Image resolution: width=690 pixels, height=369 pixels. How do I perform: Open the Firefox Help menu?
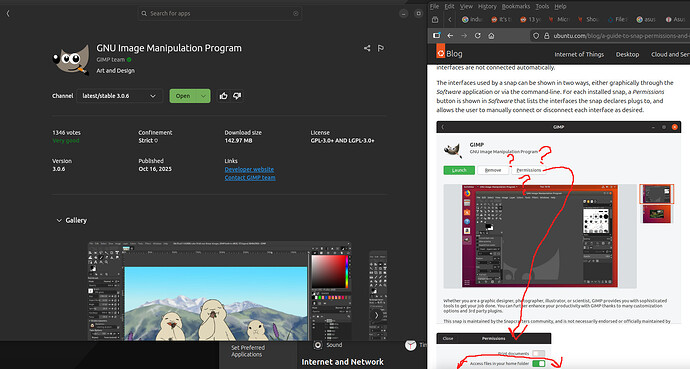(x=560, y=6)
